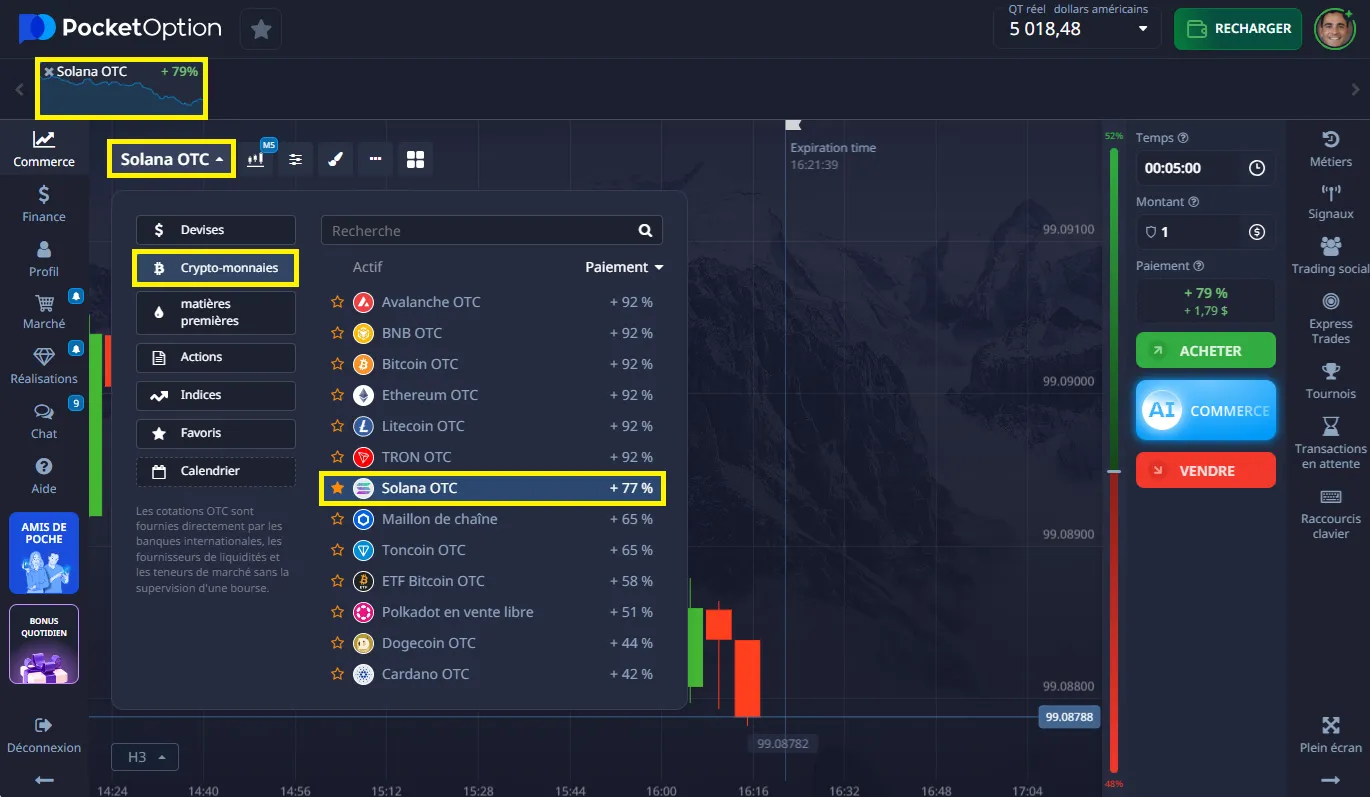Toggle favorite star for Bitcoin OTC
Screen dimensions: 1370x797
[x=338, y=364]
